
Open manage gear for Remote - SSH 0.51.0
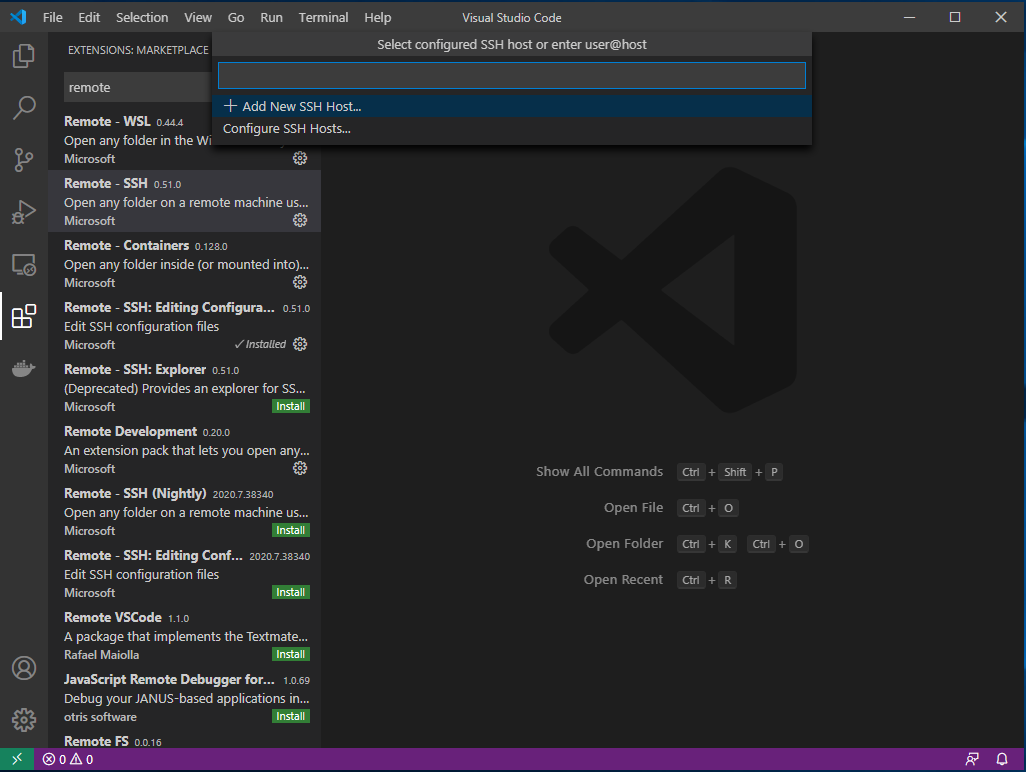point(300,220)
